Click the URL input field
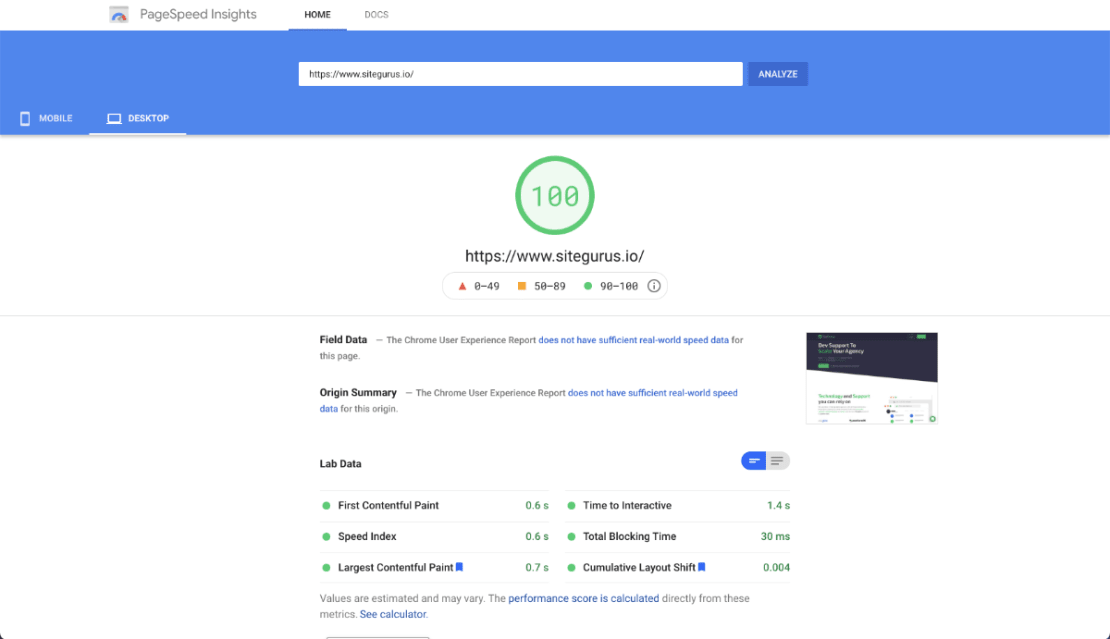The image size is (1110, 639). 520,74
